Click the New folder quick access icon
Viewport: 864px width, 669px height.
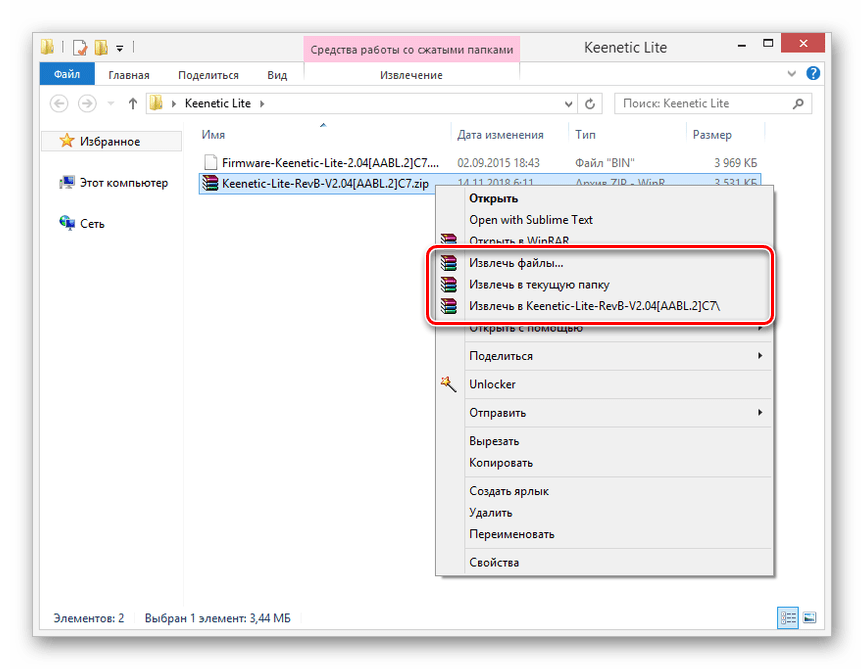101,48
